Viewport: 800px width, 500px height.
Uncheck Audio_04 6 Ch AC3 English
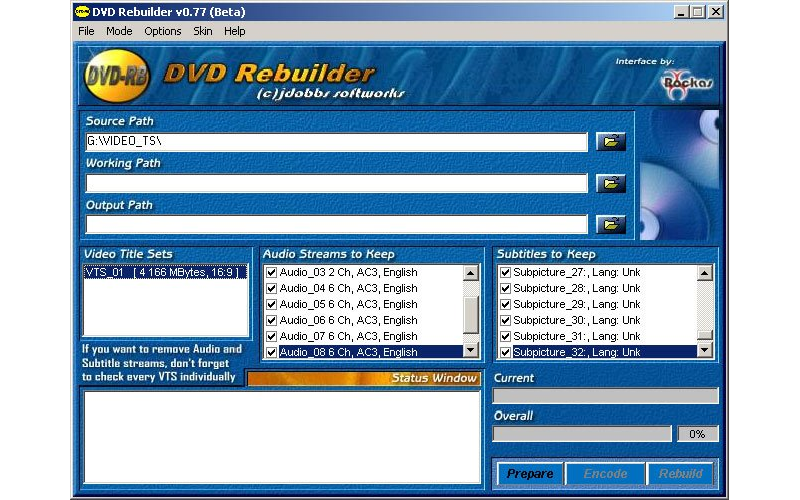(x=271, y=288)
